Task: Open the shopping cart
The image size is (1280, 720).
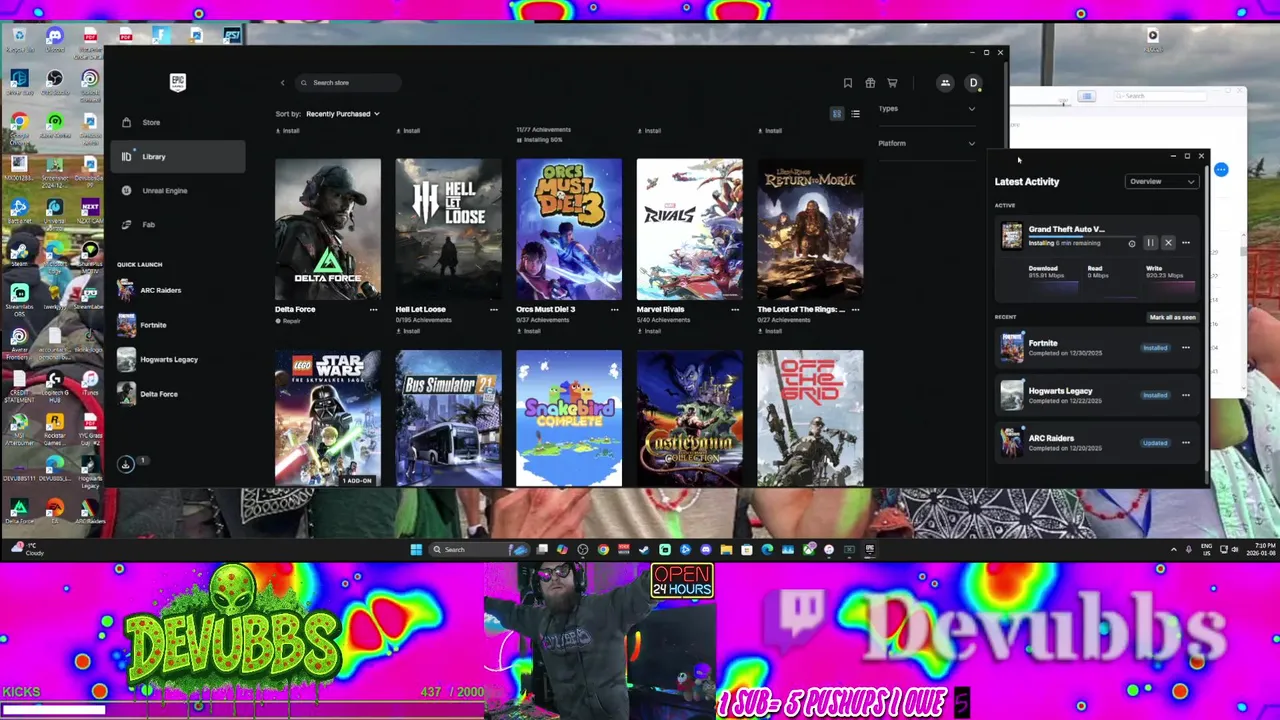Action: point(892,83)
